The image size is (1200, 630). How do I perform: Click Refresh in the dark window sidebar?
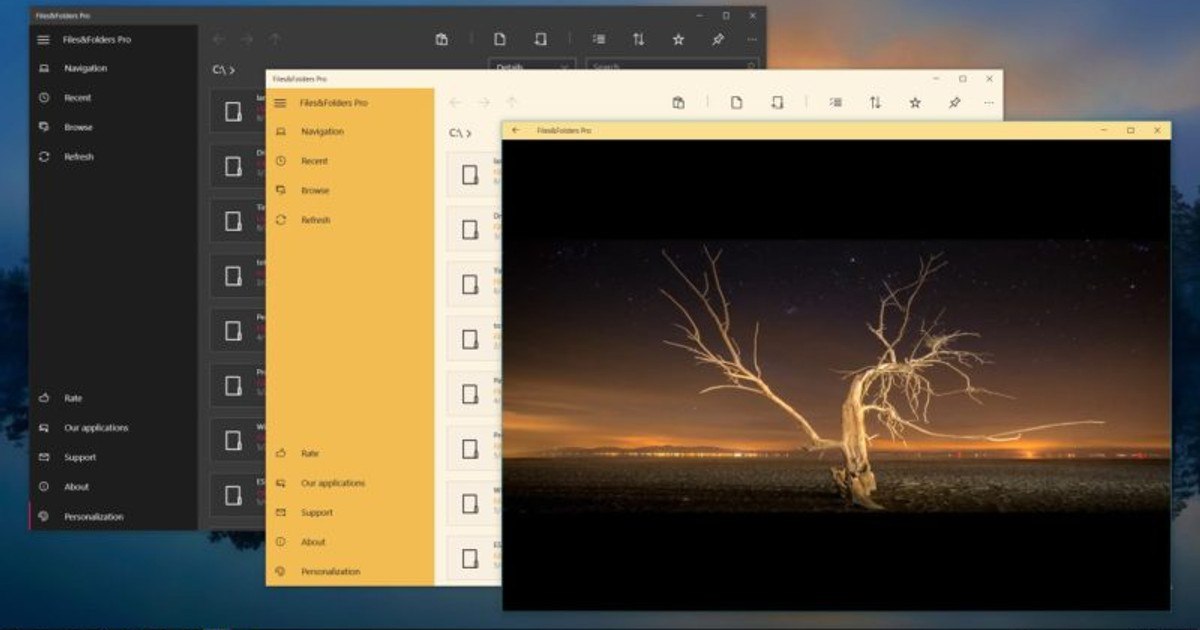[x=114, y=157]
